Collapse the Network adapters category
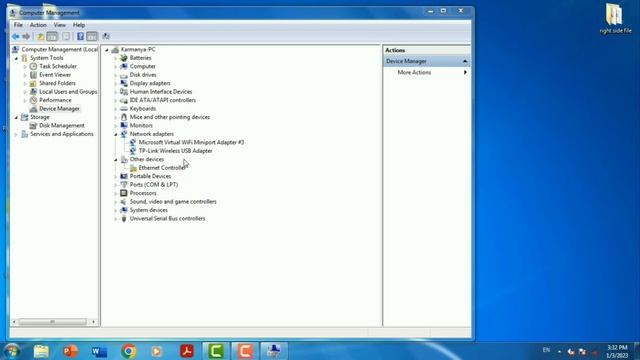 tap(116, 134)
